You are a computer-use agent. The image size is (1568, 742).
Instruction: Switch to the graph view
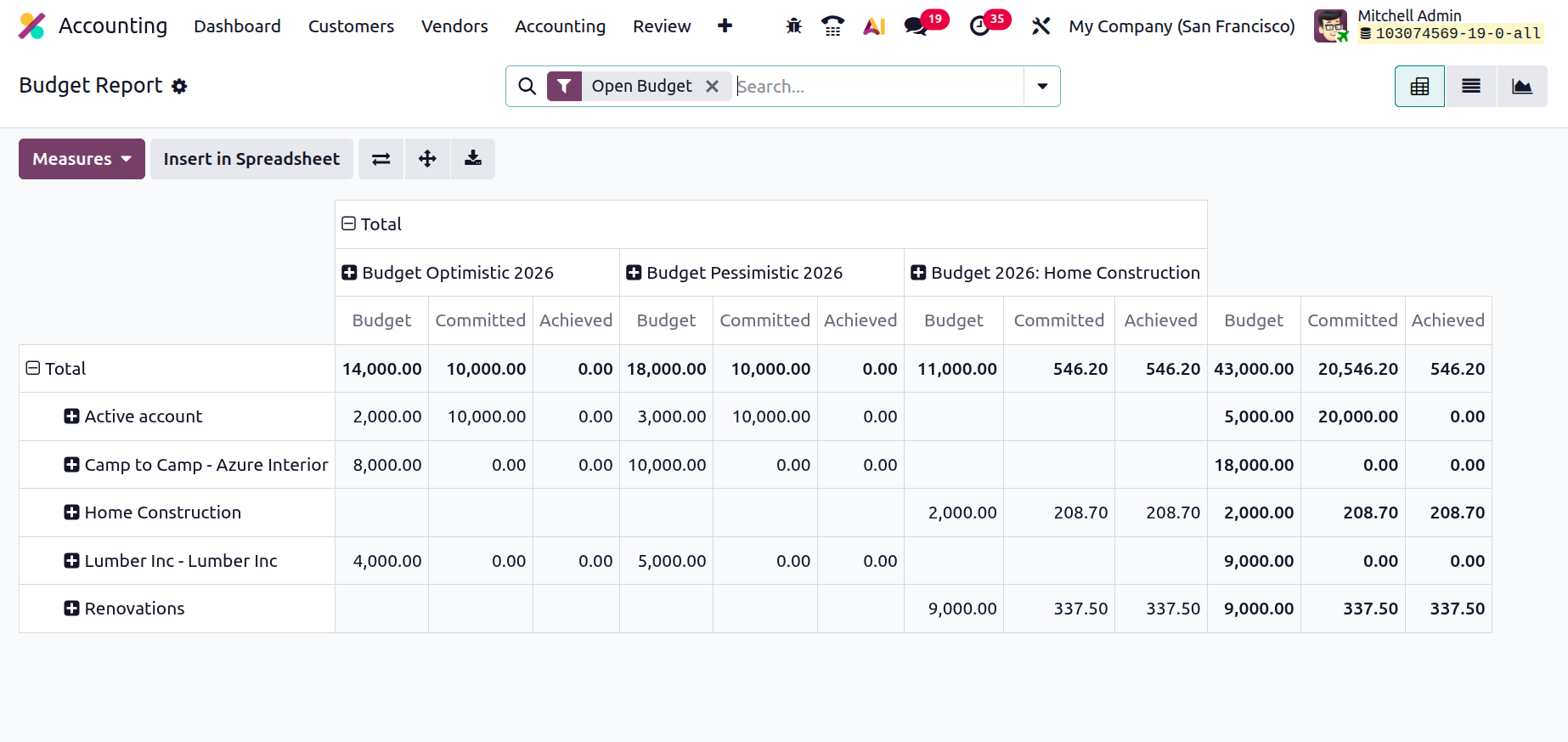pos(1522,86)
